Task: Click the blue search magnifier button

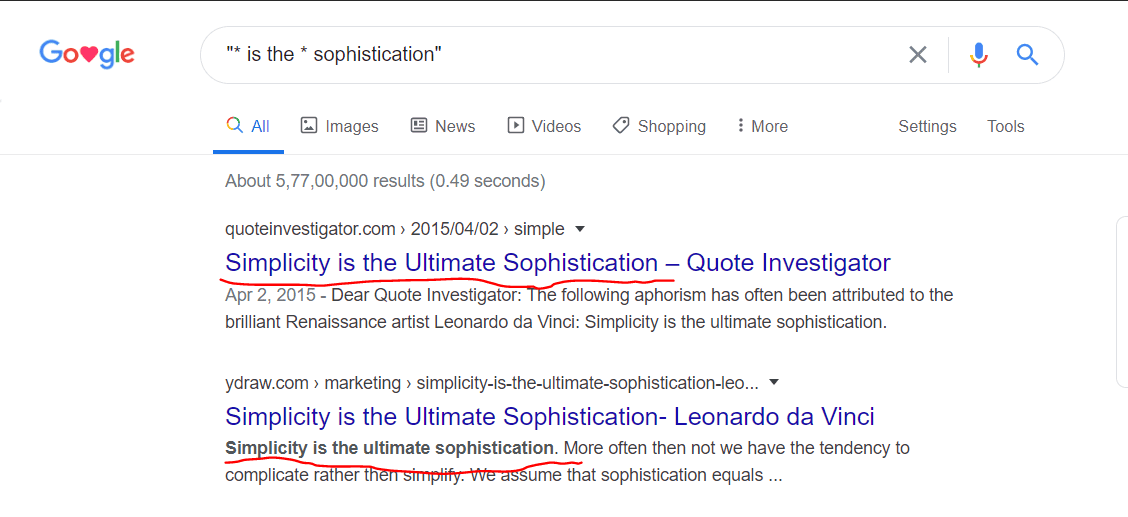Action: (x=1027, y=55)
